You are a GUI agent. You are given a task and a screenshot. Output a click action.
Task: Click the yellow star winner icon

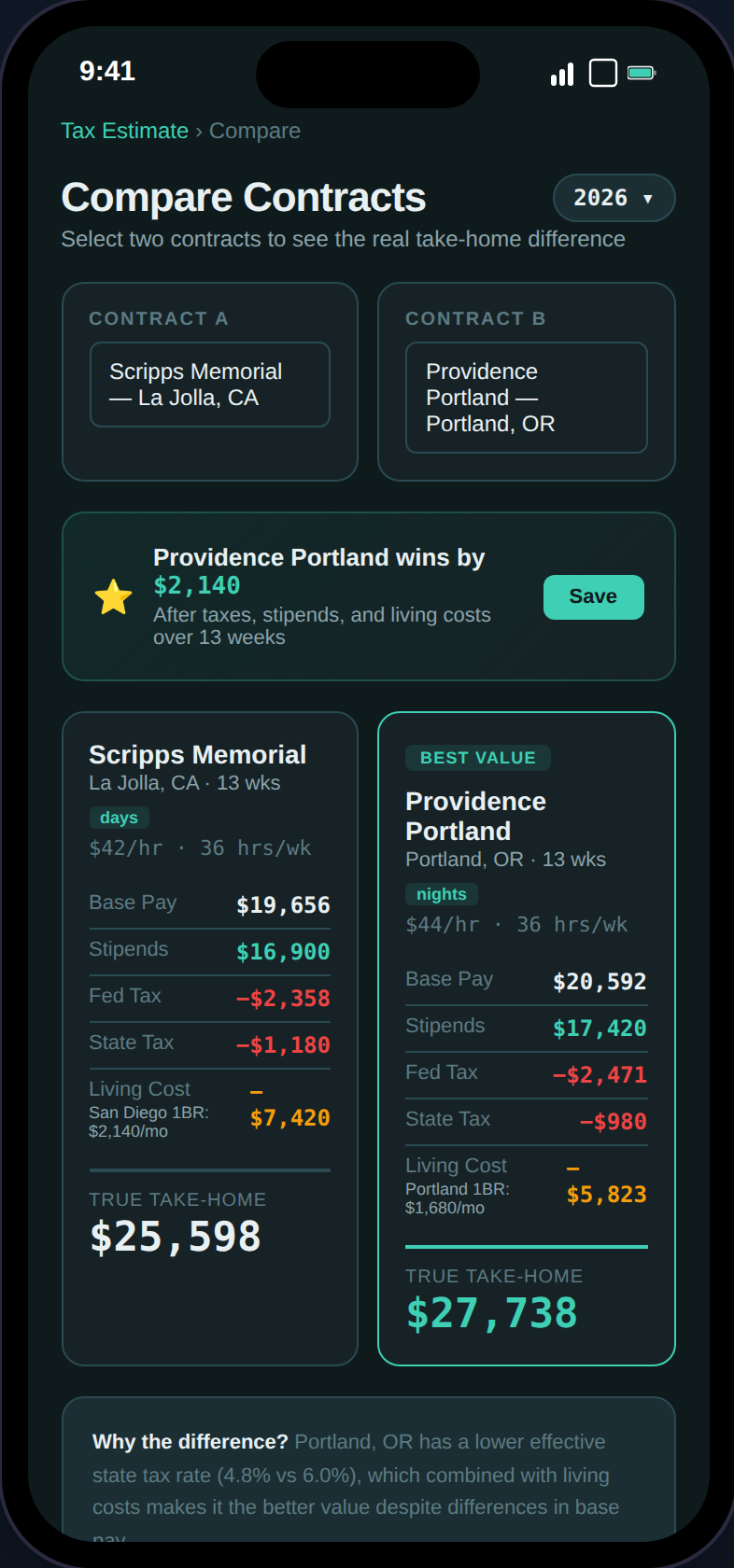click(113, 595)
